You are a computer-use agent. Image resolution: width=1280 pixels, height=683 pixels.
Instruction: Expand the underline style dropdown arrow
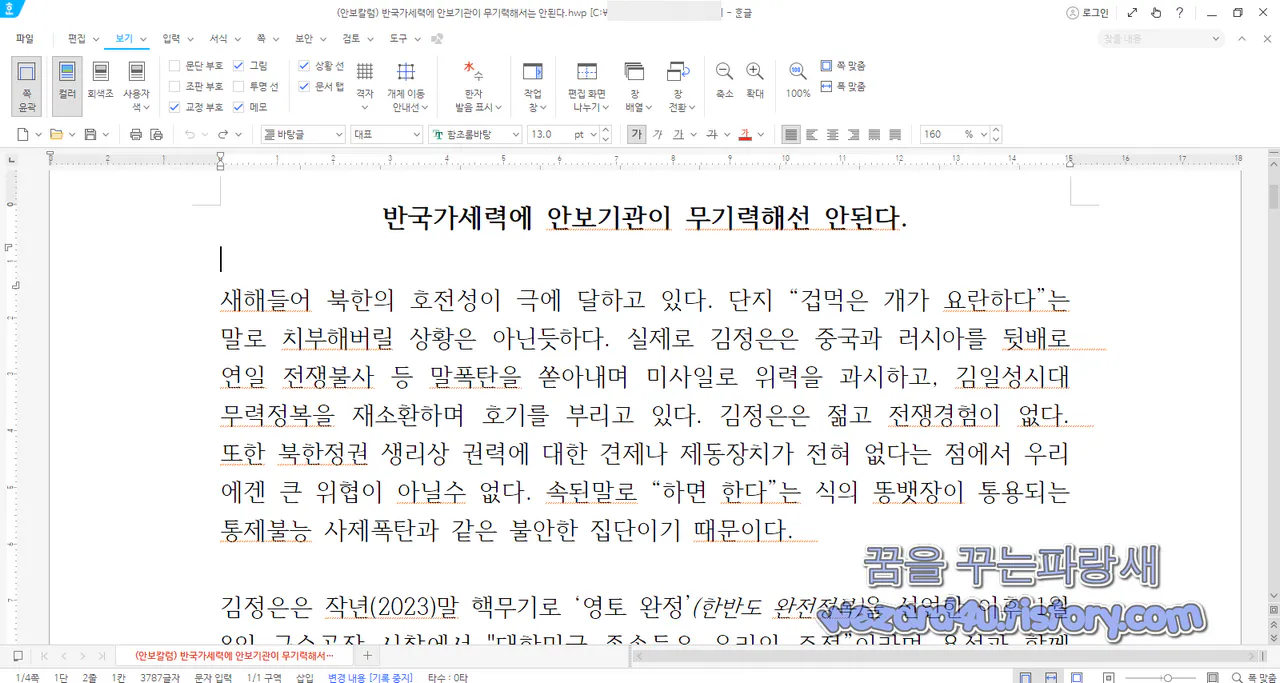click(693, 134)
